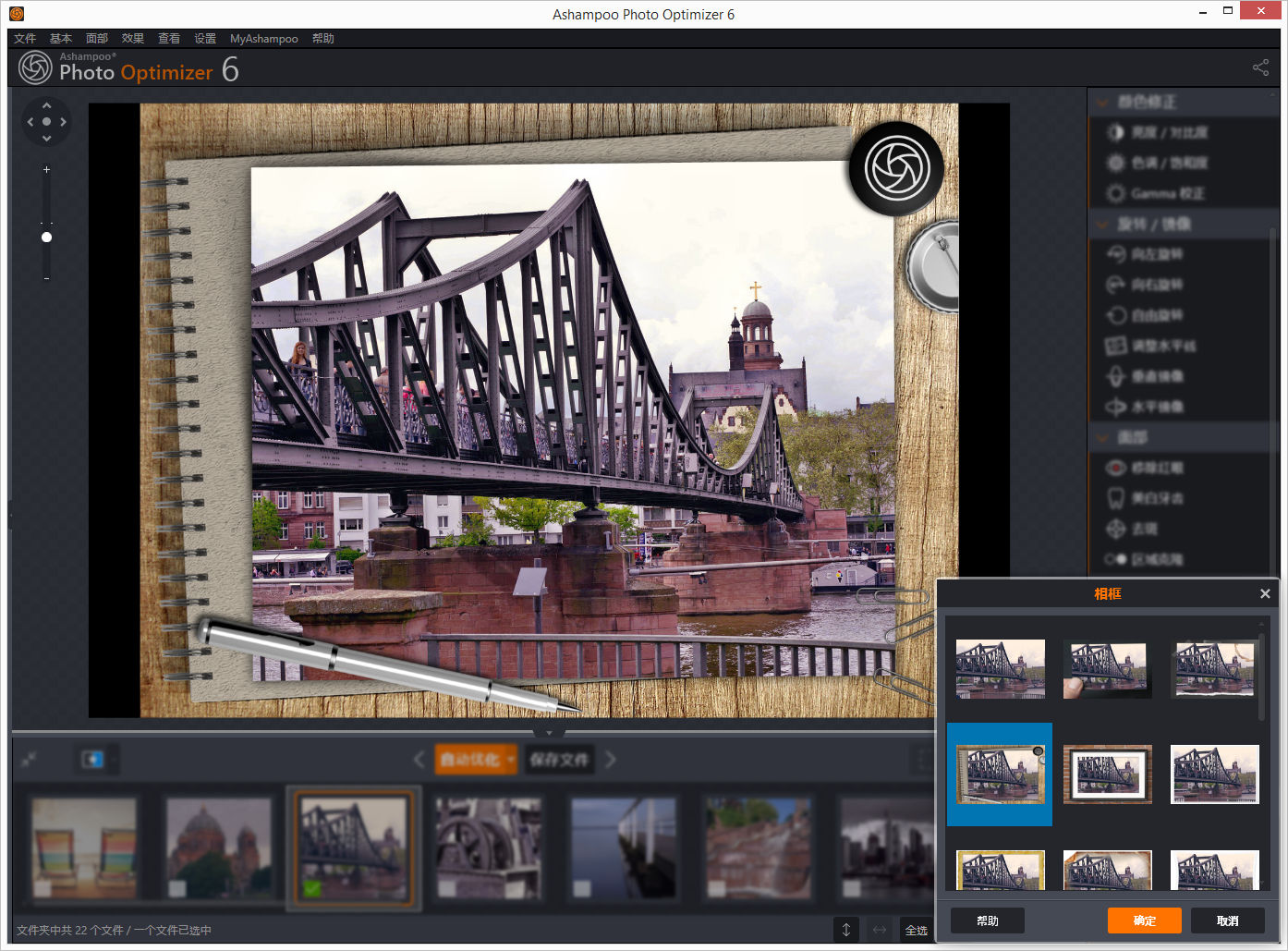
Task: Open the compare view mode dropdown arrow
Action: [114, 759]
